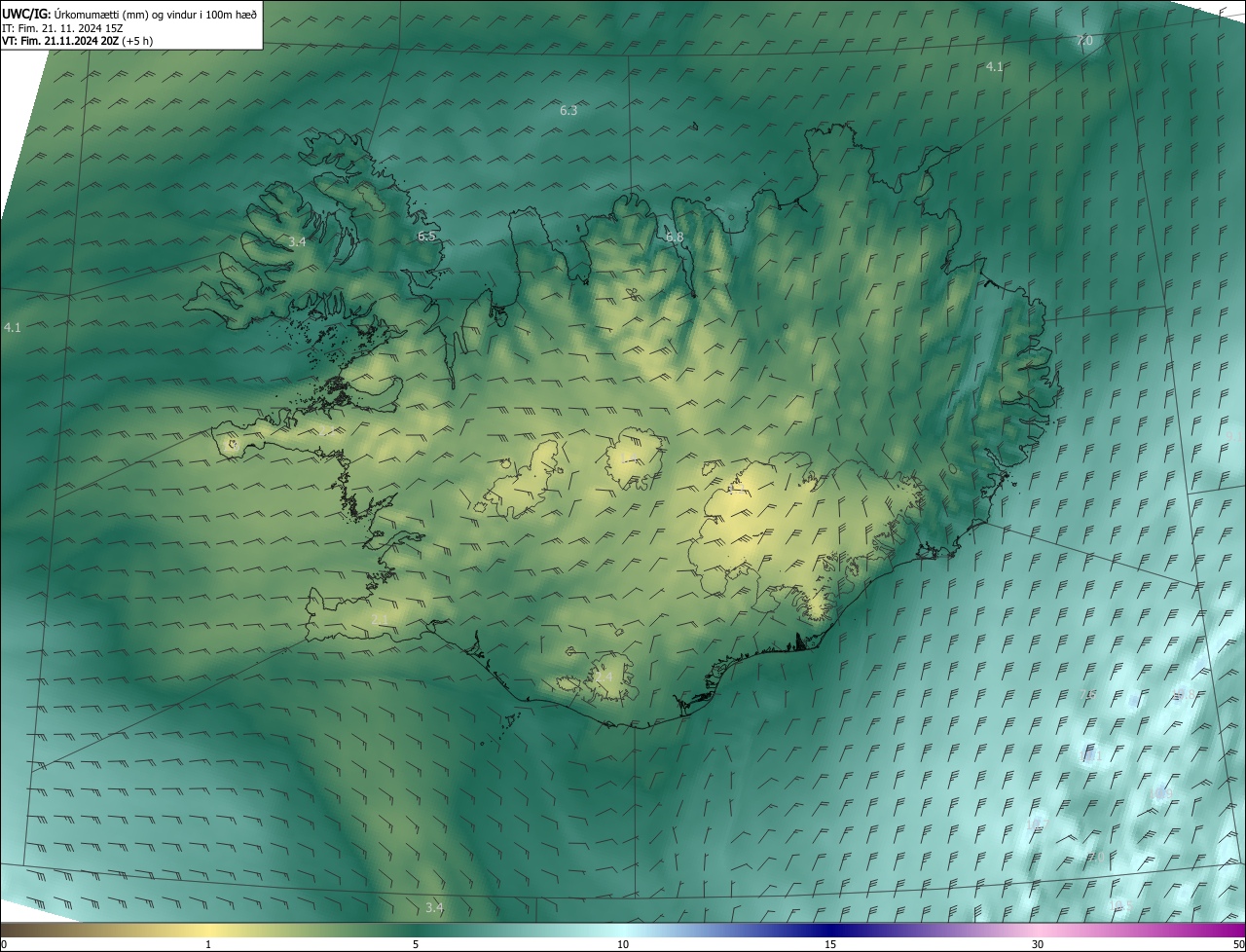The height and width of the screenshot is (952, 1246).
Task: Click the 2.4 label on the southern glacier
Action: pos(604,676)
